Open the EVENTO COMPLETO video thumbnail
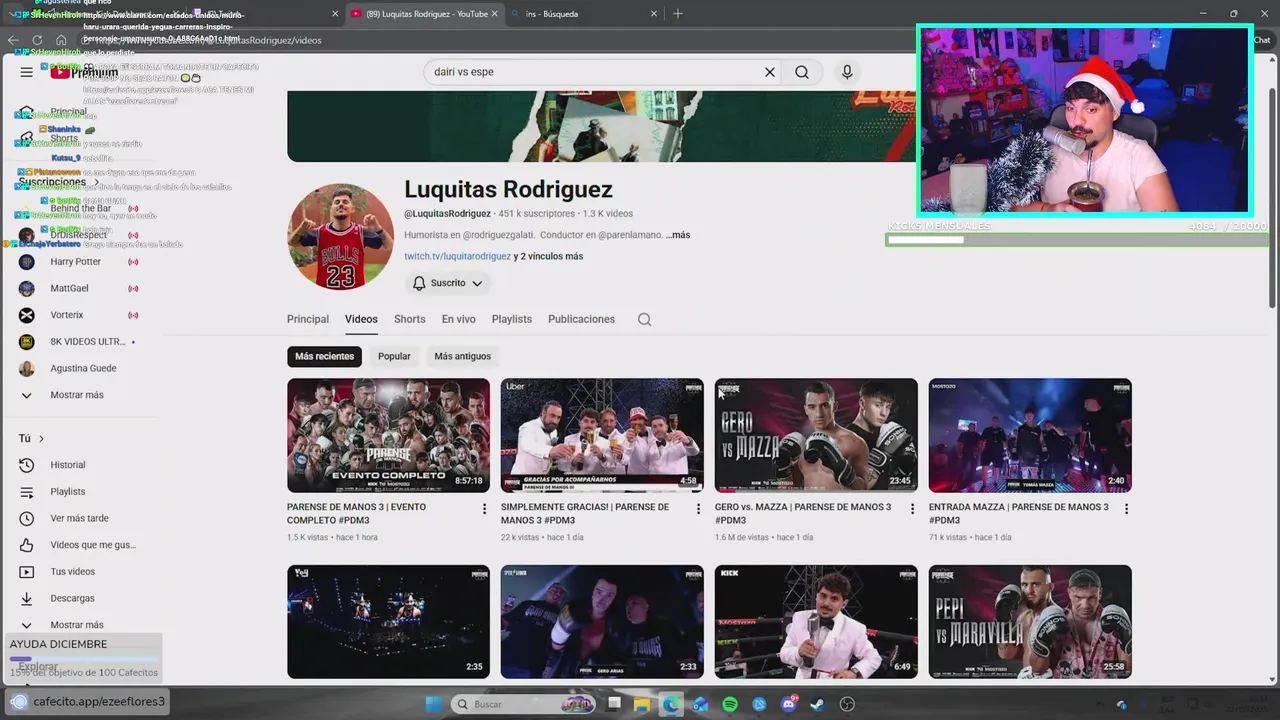This screenshot has height=720, width=1280. (x=388, y=435)
